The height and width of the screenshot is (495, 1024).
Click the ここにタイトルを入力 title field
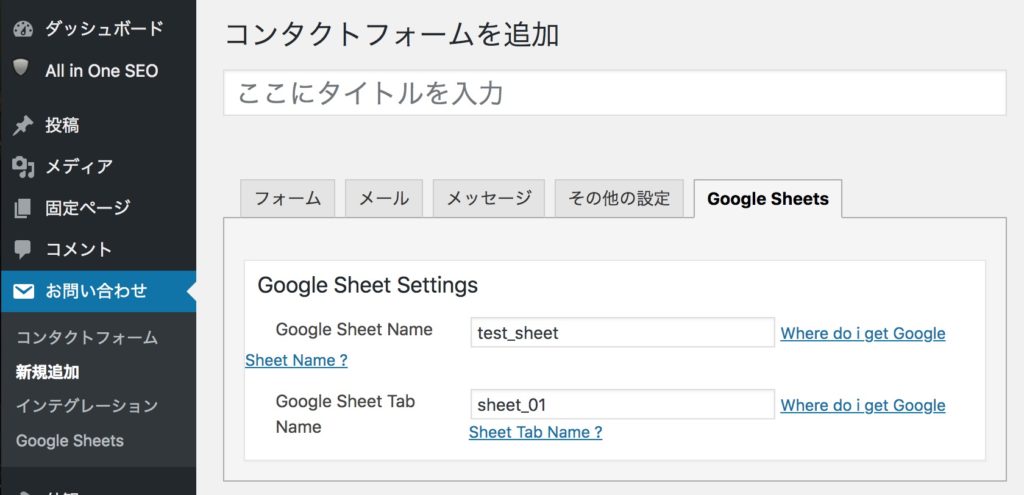click(614, 93)
